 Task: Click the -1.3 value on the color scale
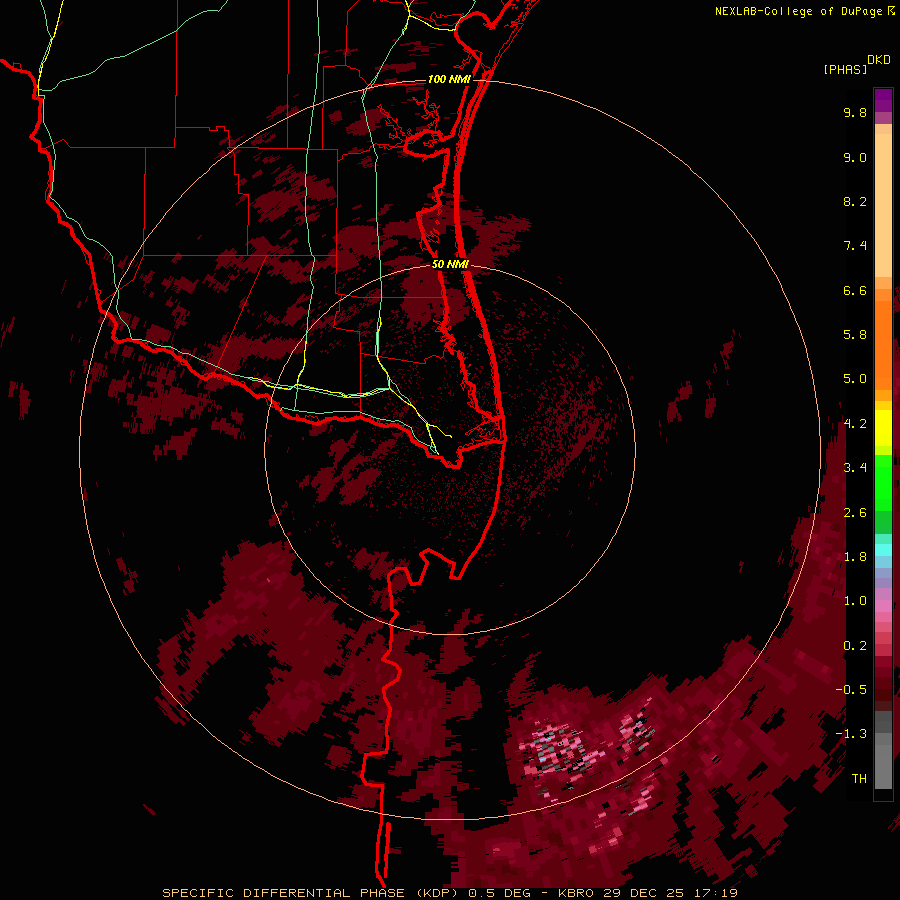click(851, 734)
